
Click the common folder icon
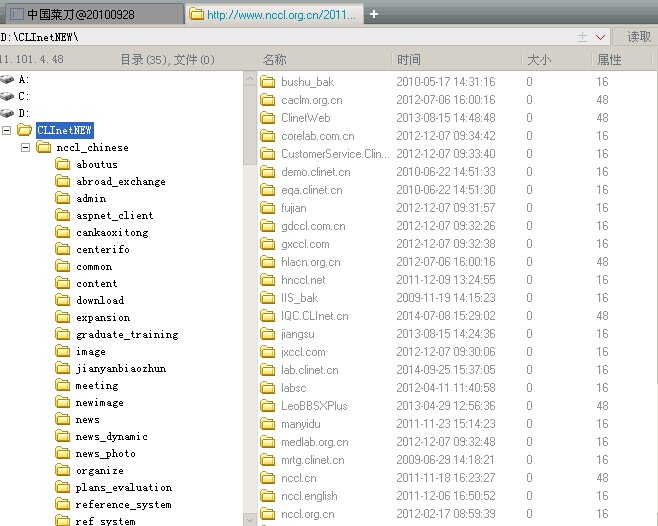pyautogui.click(x=63, y=267)
